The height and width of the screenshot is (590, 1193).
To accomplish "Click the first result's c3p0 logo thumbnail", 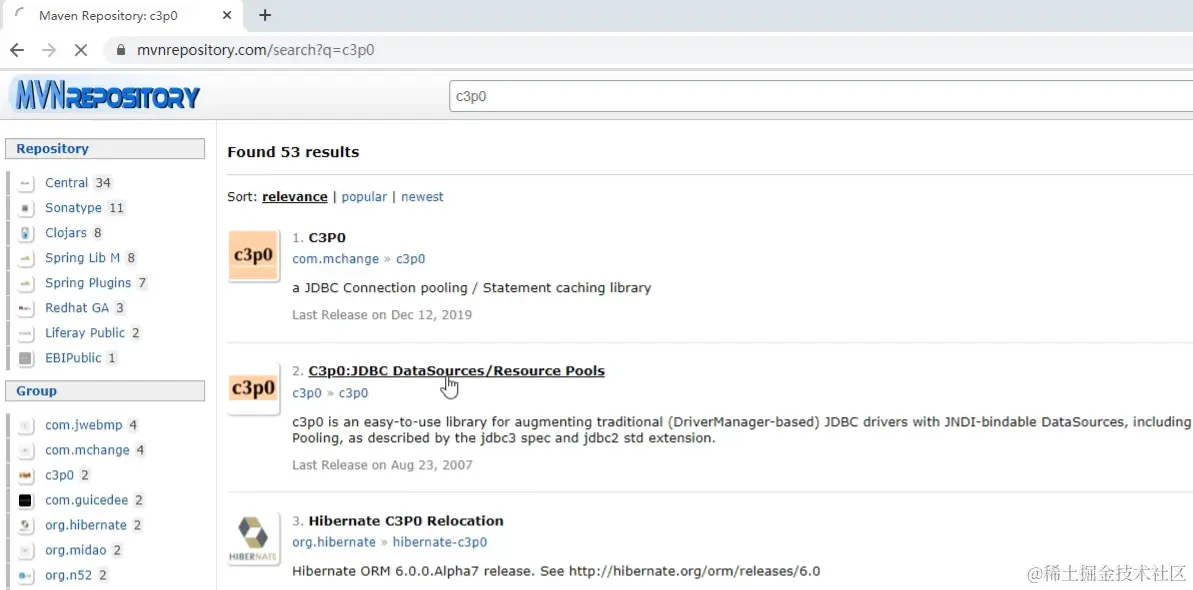I will (x=253, y=255).
